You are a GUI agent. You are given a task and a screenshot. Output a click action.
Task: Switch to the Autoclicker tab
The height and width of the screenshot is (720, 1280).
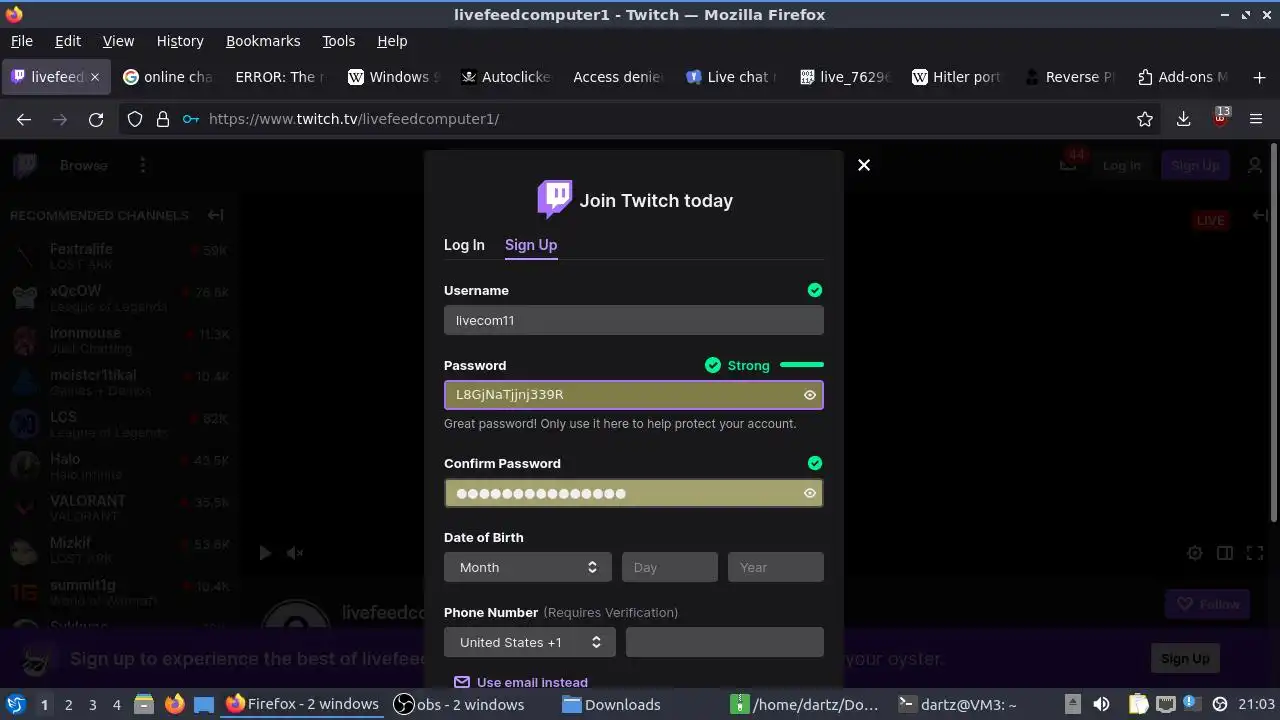tap(505, 77)
